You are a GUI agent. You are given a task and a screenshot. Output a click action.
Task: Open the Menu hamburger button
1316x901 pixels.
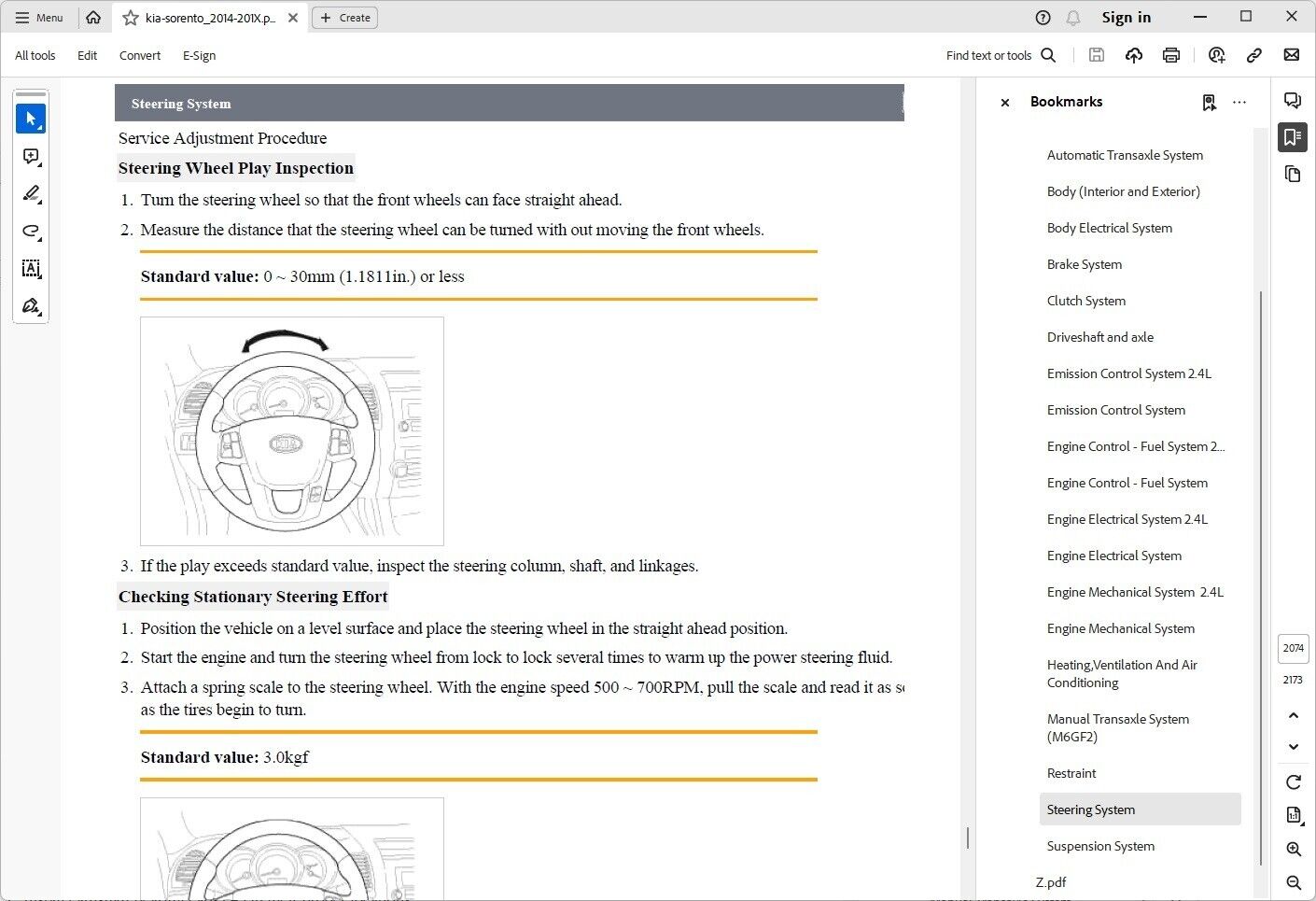click(x=39, y=18)
